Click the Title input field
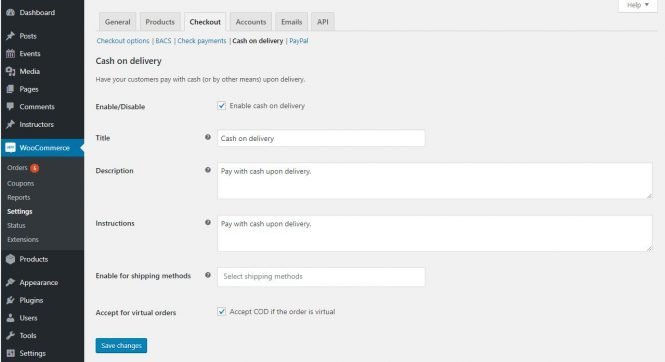665x362 pixels. click(321, 138)
